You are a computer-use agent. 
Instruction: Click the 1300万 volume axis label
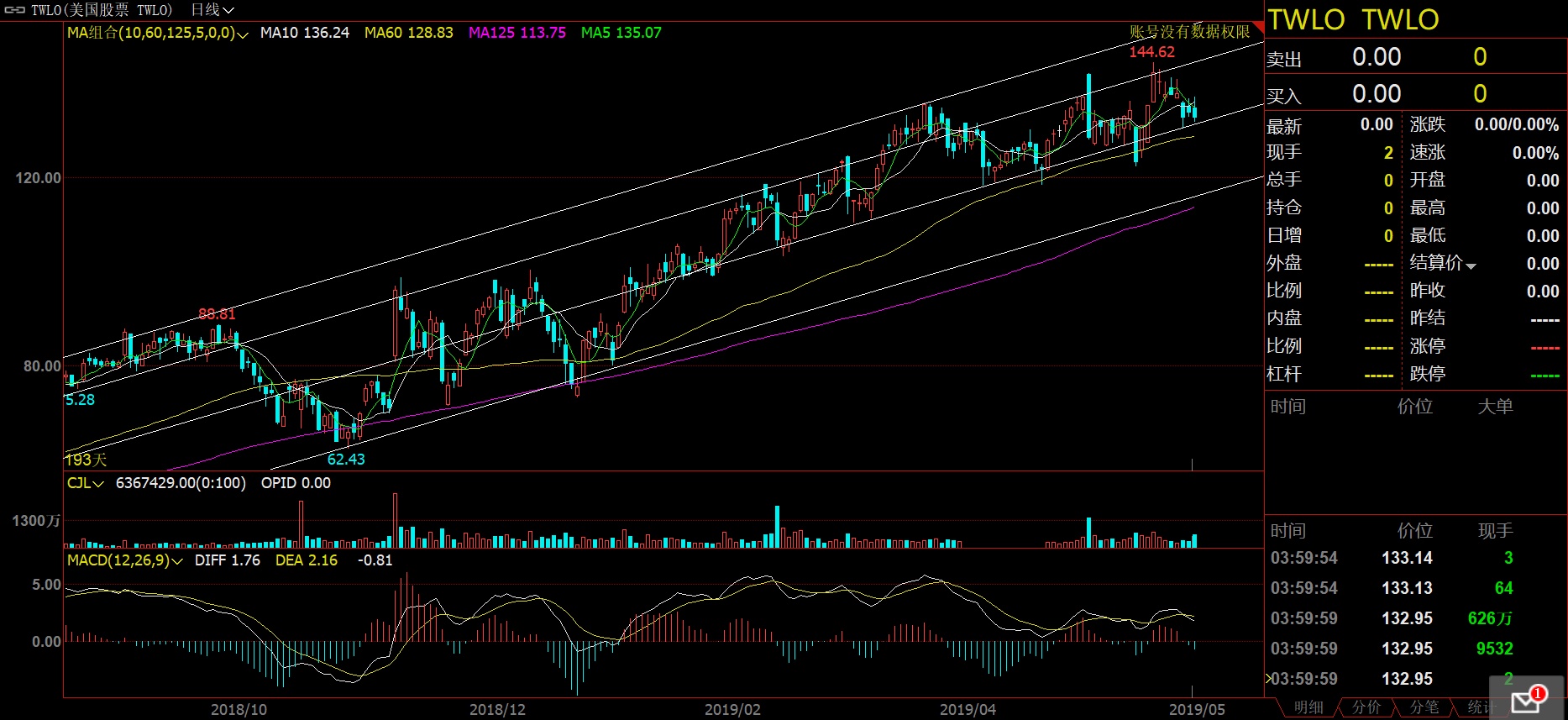[x=36, y=521]
